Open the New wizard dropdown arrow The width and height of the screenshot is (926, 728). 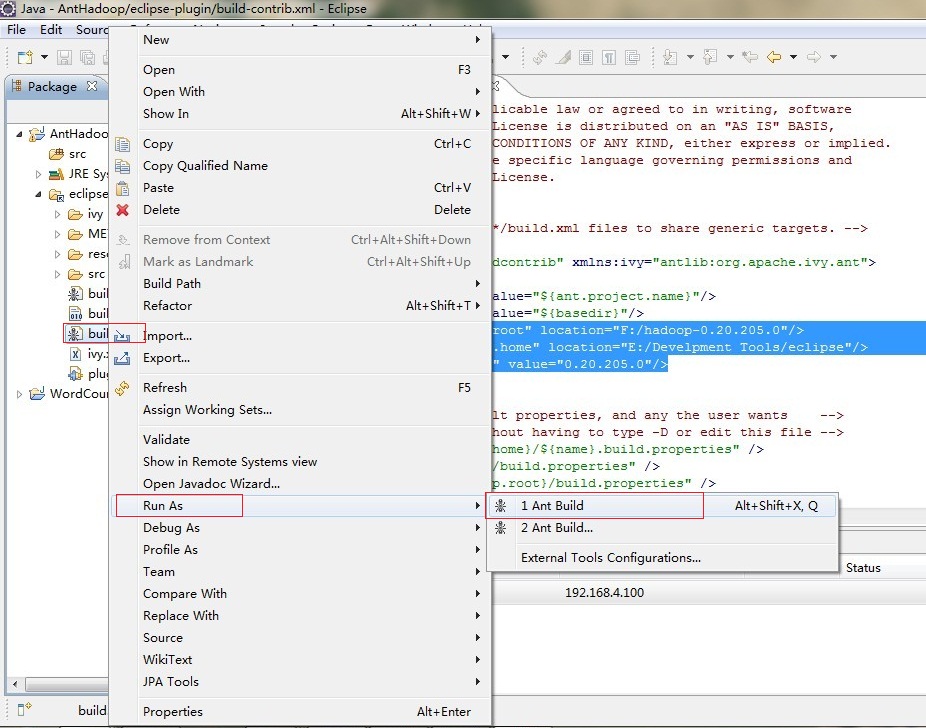click(44, 57)
